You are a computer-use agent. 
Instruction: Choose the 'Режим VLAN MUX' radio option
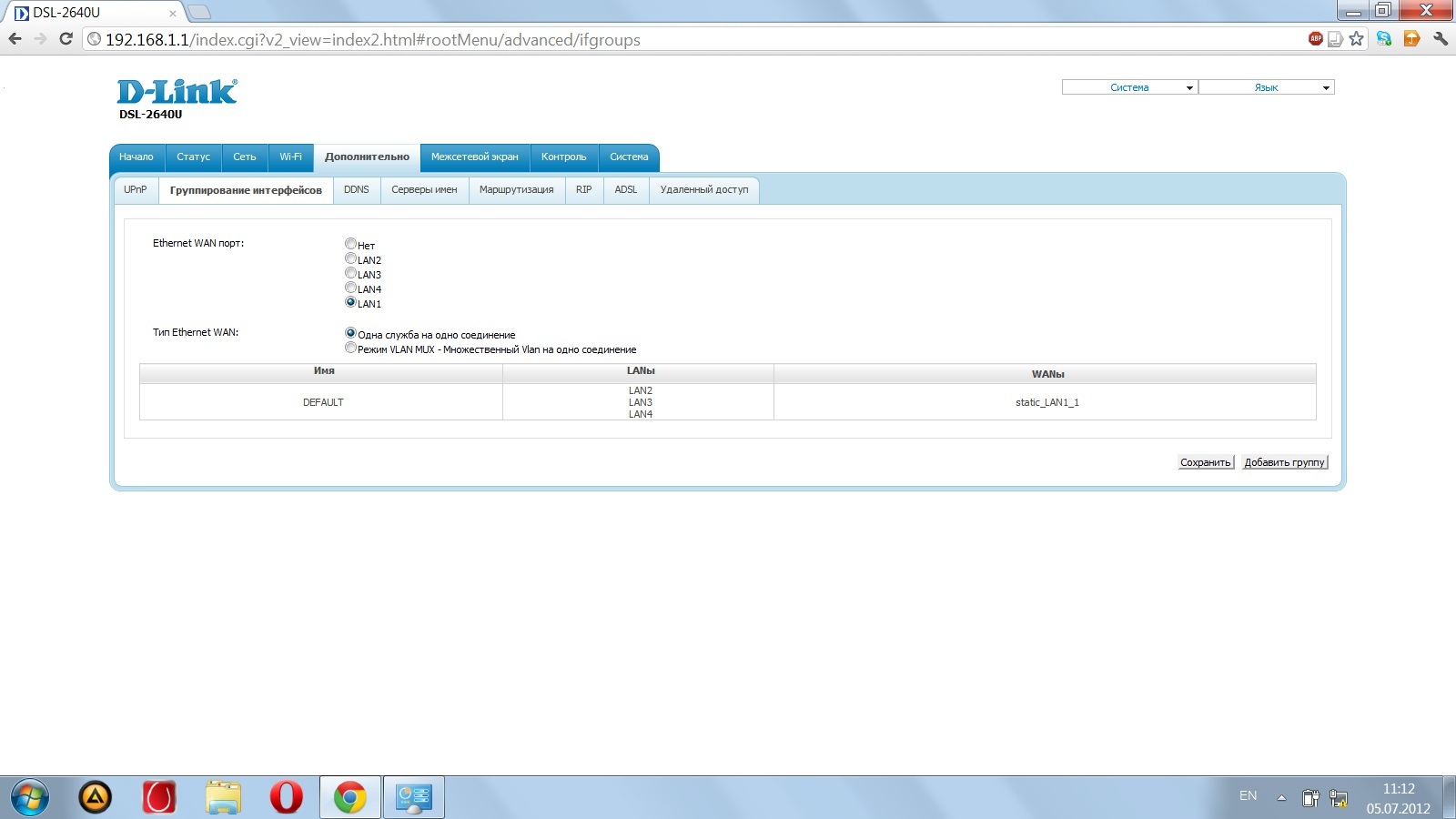click(x=350, y=348)
